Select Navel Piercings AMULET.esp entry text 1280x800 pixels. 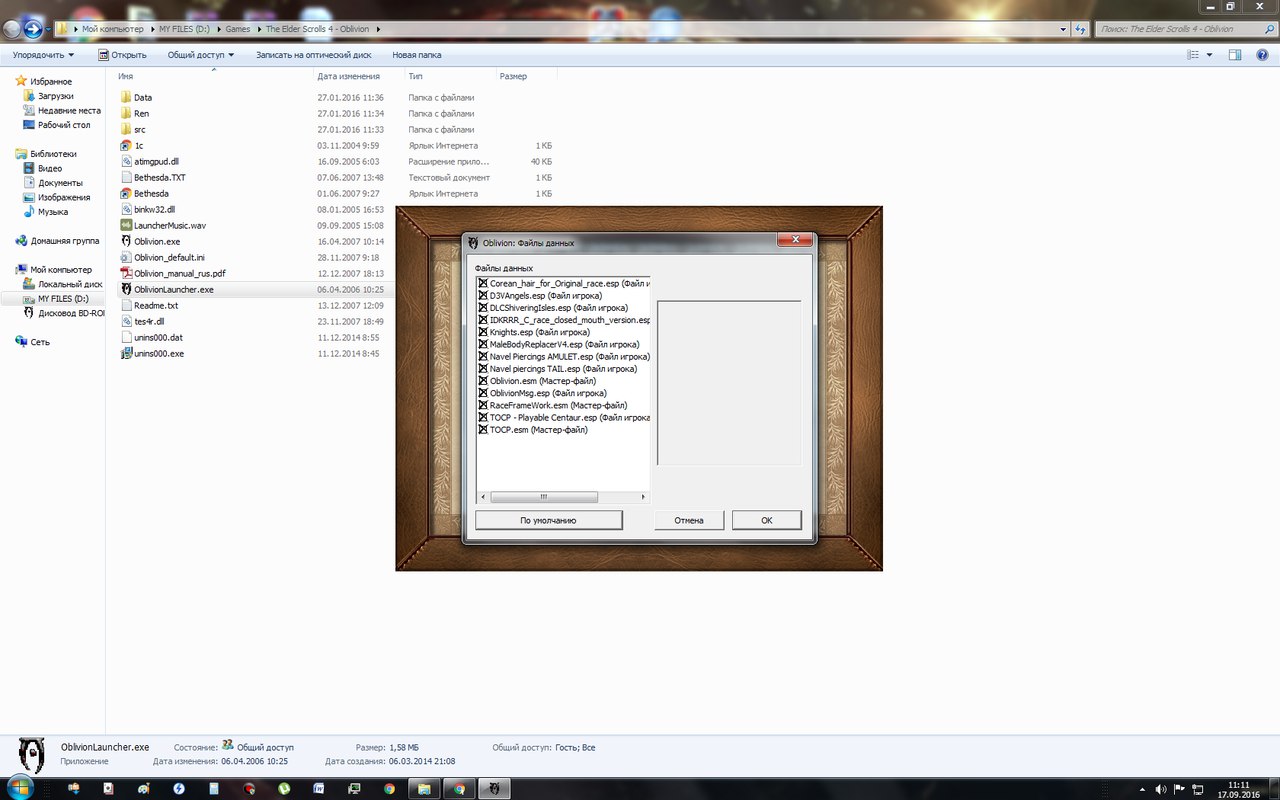click(x=569, y=357)
